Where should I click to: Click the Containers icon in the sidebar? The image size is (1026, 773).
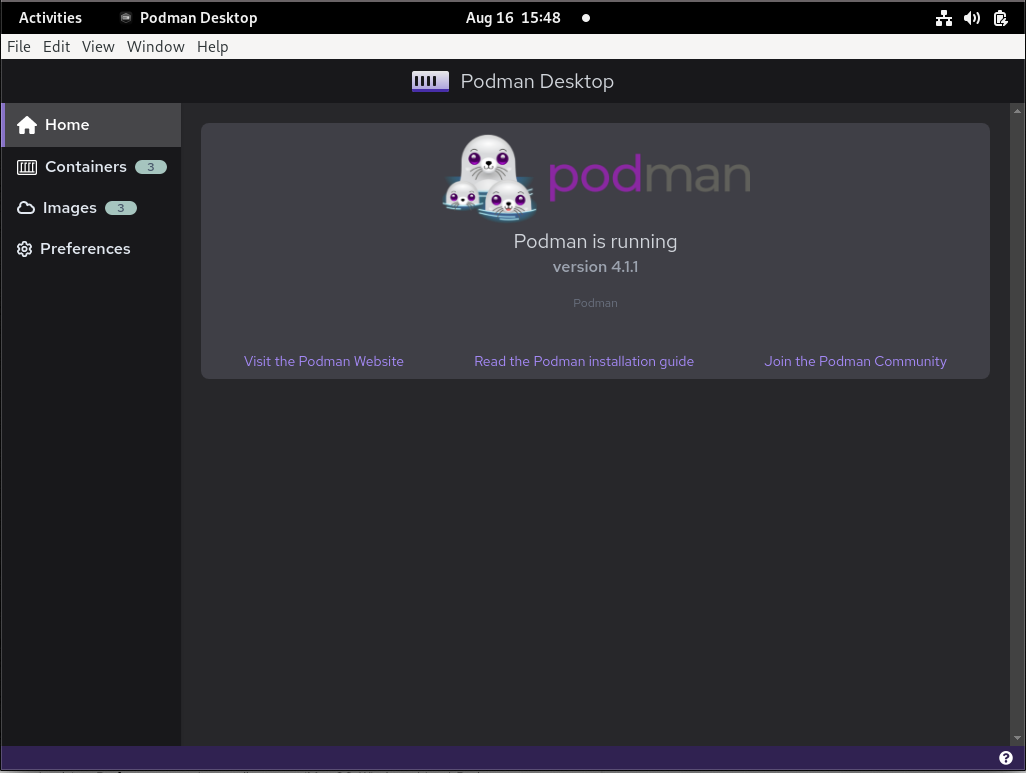[x=27, y=168]
